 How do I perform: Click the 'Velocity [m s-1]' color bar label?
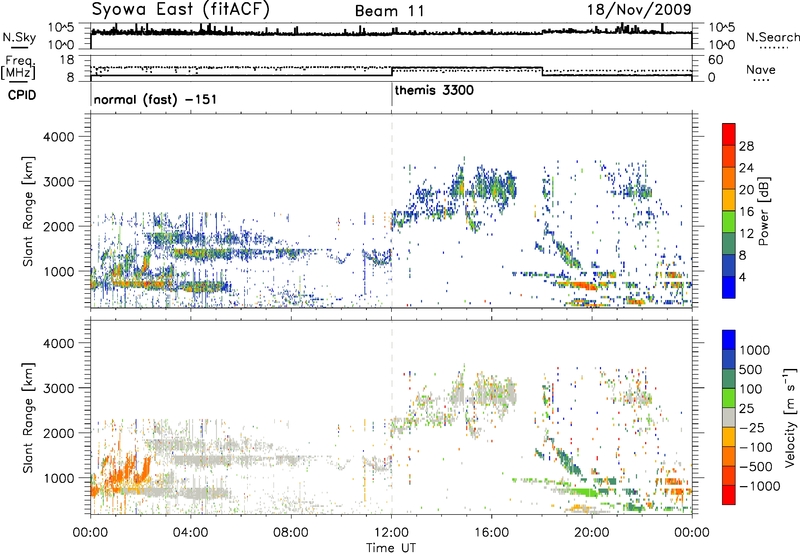click(790, 417)
